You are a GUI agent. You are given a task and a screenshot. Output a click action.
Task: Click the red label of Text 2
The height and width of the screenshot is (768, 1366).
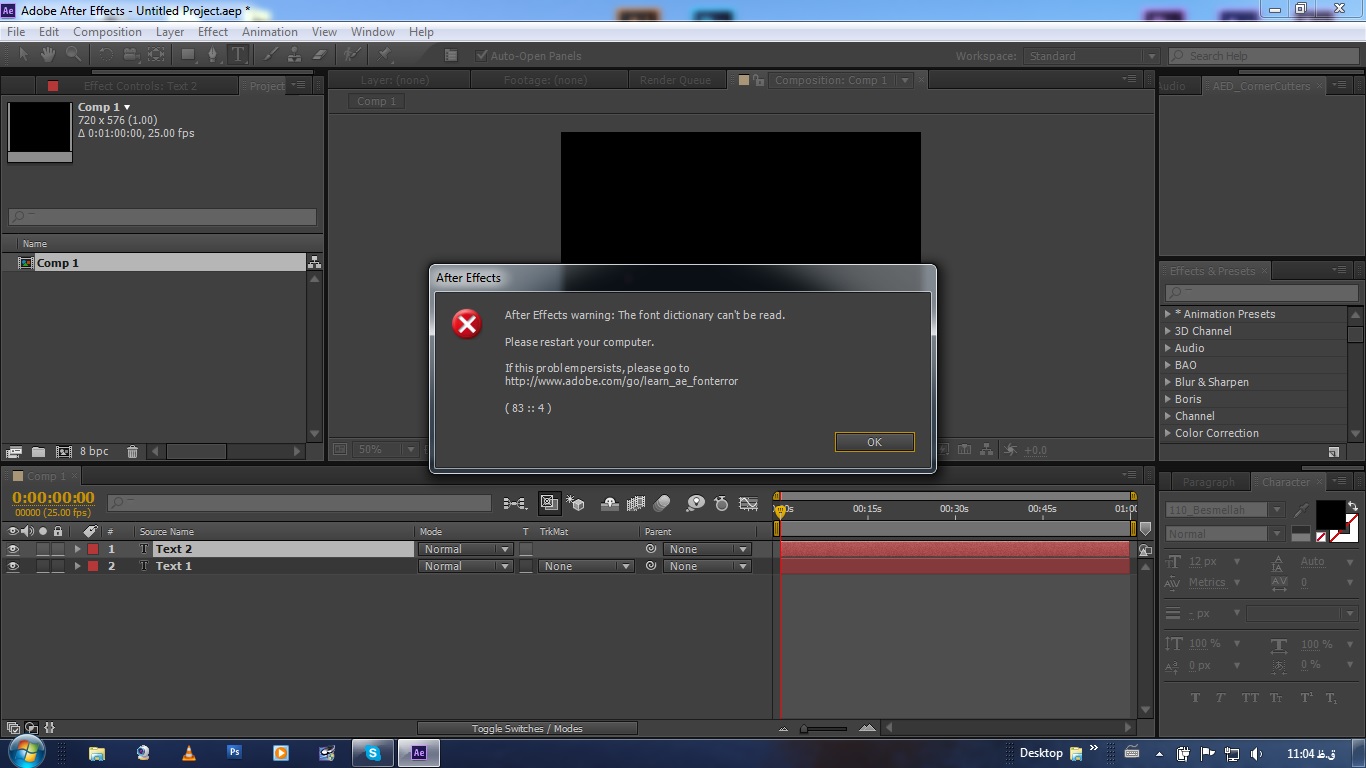[93, 549]
